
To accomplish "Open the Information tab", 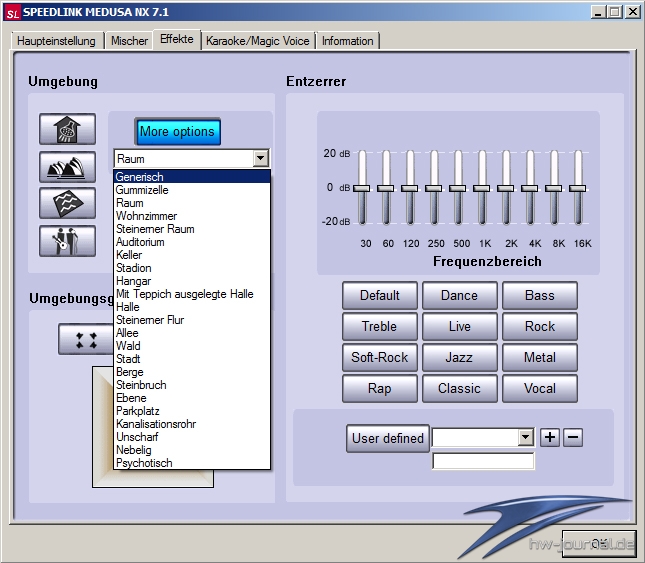I will coord(348,41).
